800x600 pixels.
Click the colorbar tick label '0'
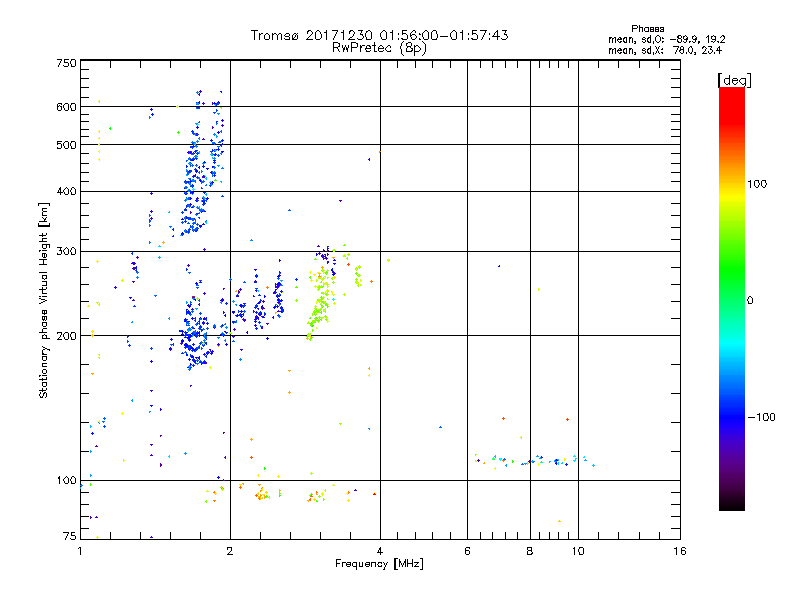point(750,301)
